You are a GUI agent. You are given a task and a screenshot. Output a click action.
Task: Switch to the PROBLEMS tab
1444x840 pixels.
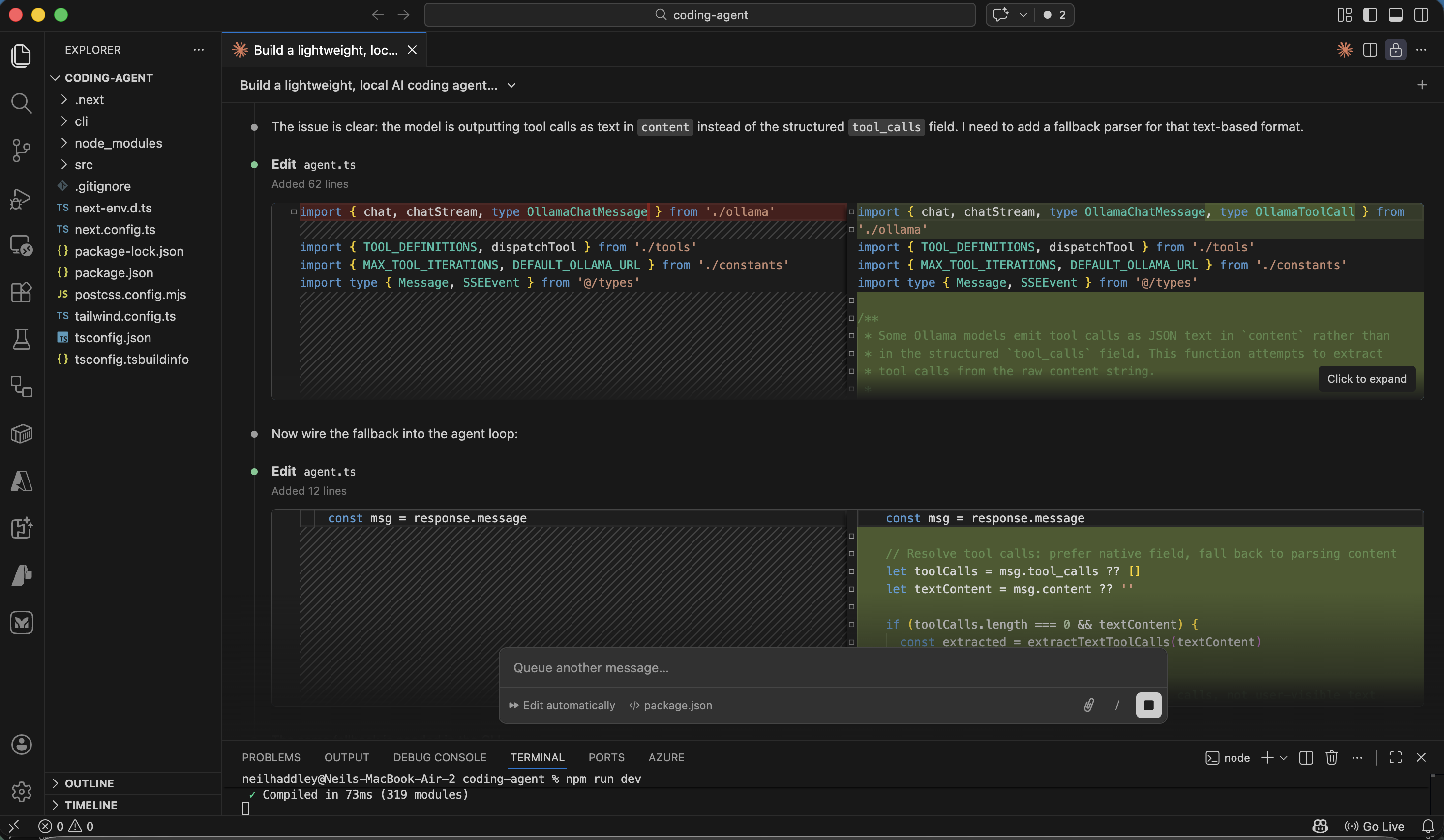click(271, 757)
